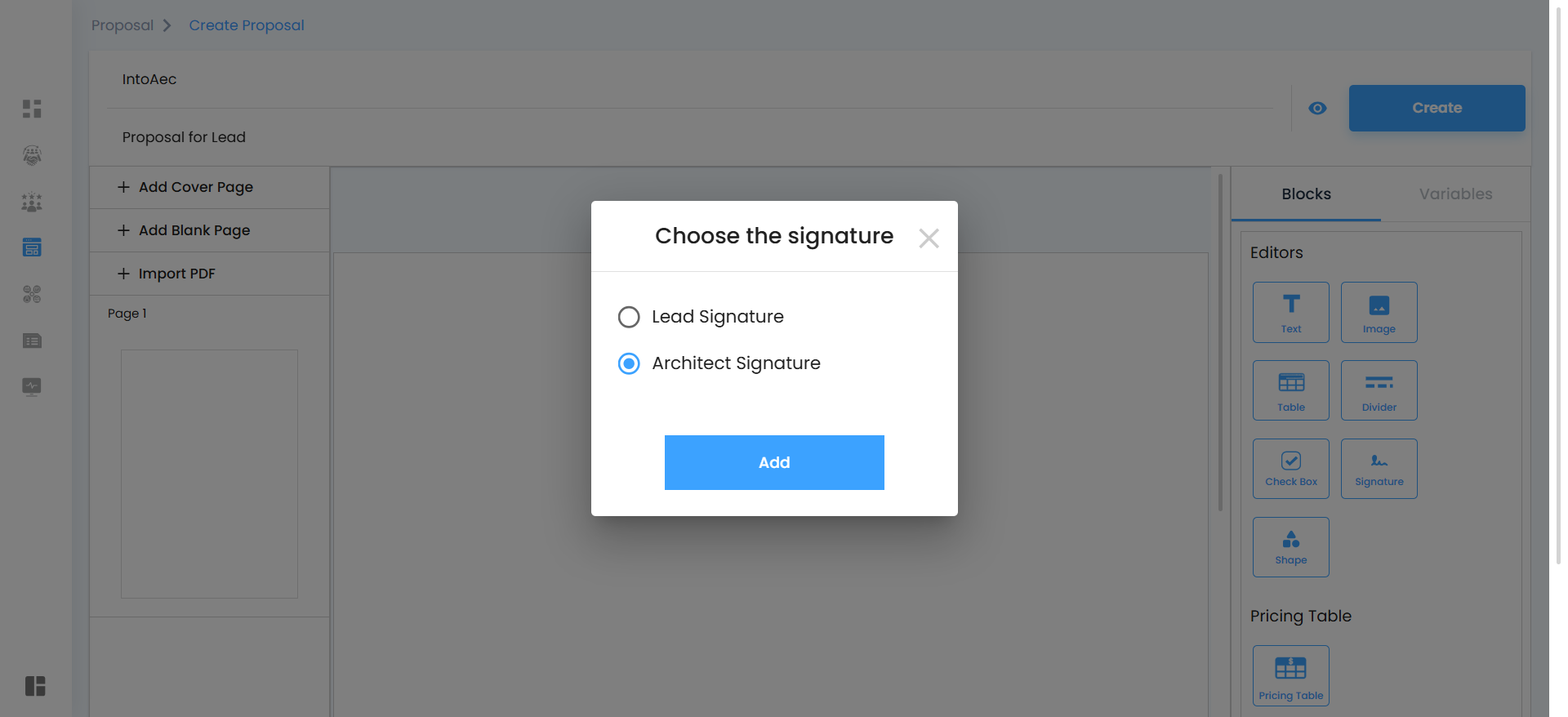Select the Shape block
The height and width of the screenshot is (717, 1568).
(1290, 547)
